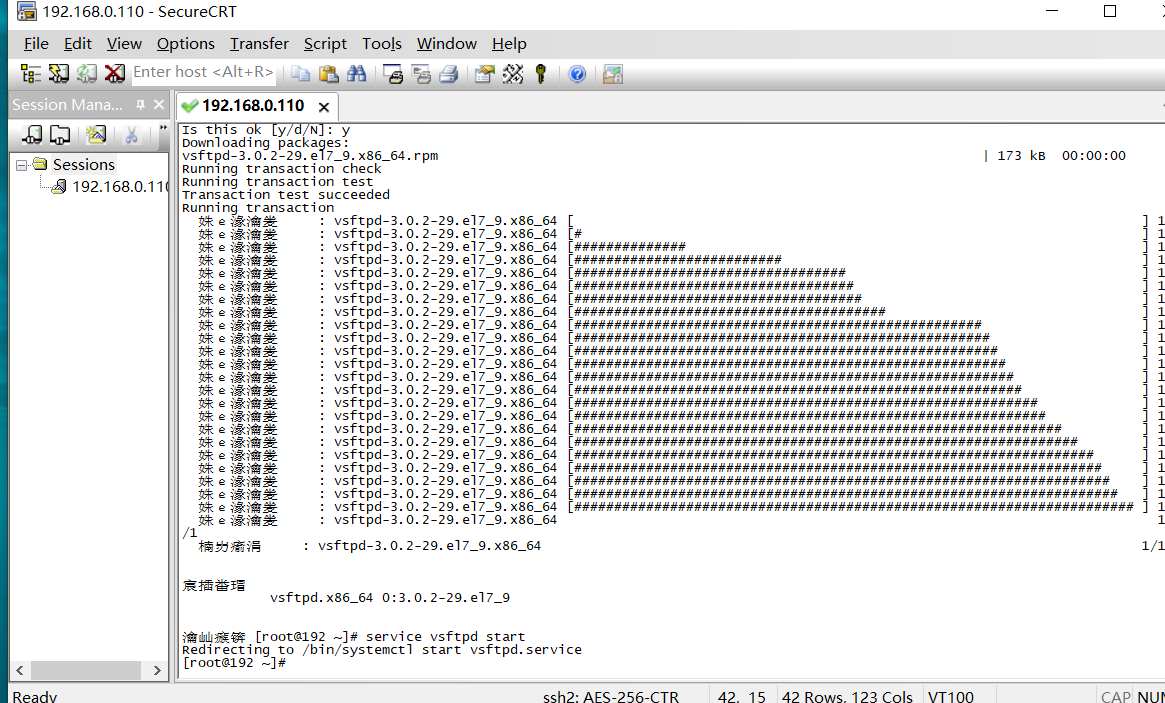Image resolution: width=1165 pixels, height=703 pixels.
Task: Click Connect icon in Session Manager panel
Action: tap(32, 135)
